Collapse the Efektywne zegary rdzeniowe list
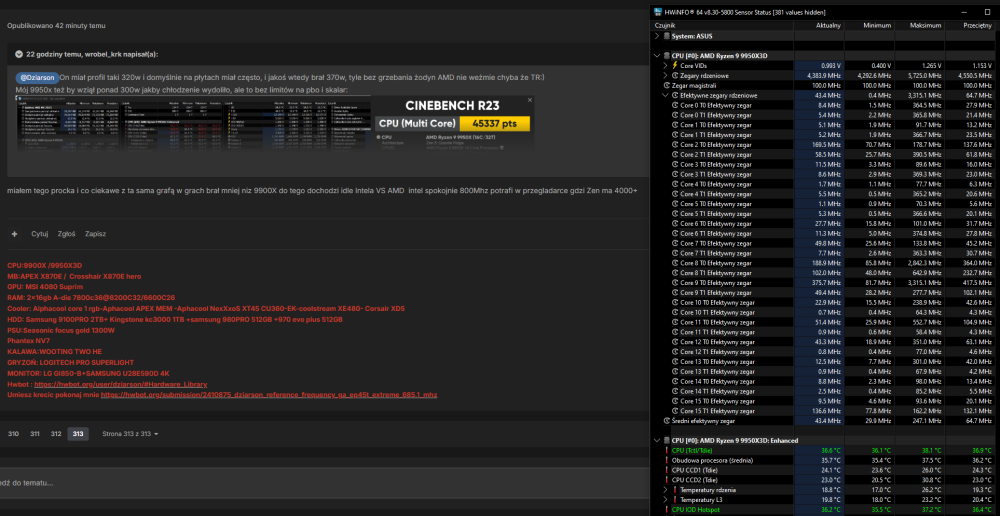This screenshot has width=1000, height=516. [666, 95]
